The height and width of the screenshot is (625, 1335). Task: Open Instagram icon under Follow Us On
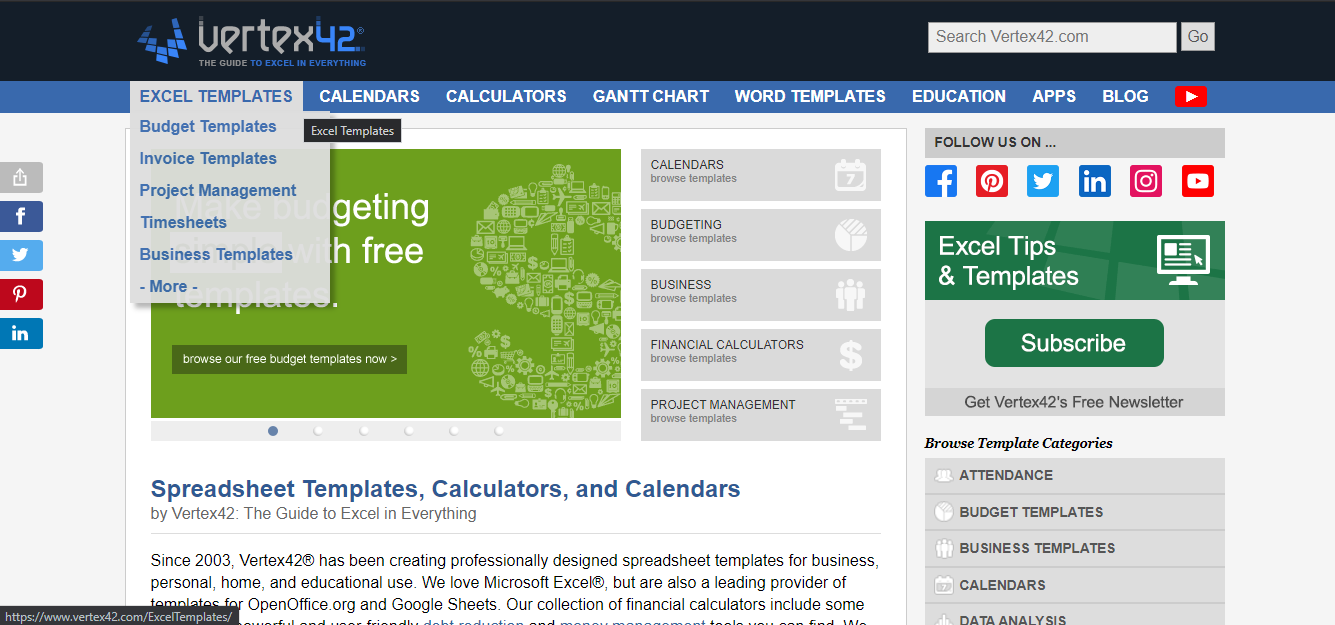coord(1146,181)
